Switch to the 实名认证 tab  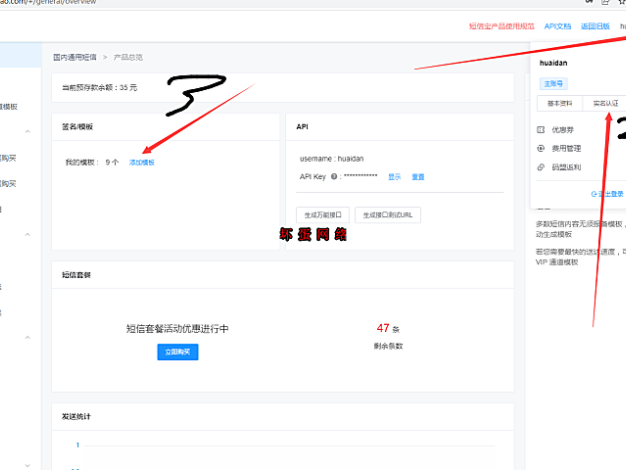605,103
